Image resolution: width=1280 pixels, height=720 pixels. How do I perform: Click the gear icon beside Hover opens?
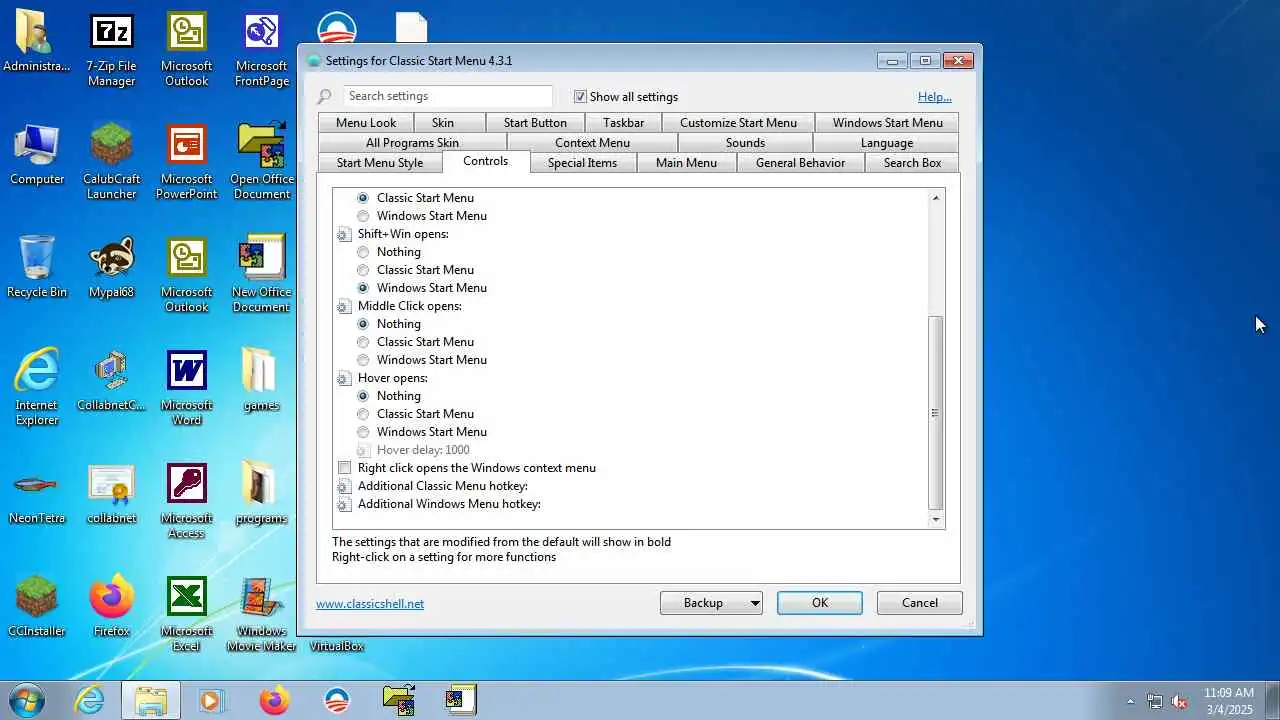[x=344, y=378]
